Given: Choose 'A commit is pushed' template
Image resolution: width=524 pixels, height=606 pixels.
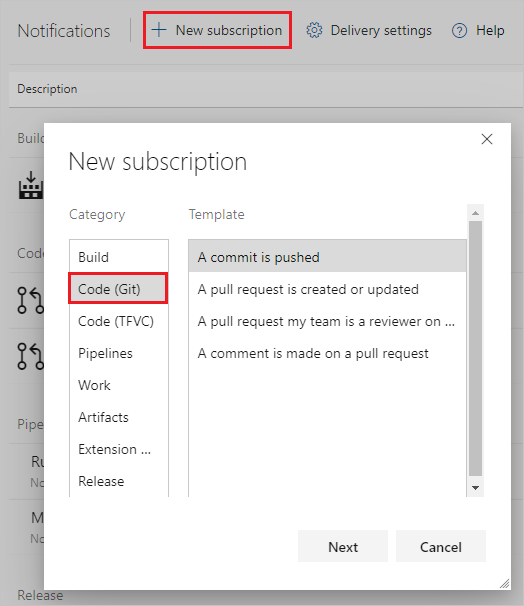Looking at the screenshot, I should click(327, 257).
